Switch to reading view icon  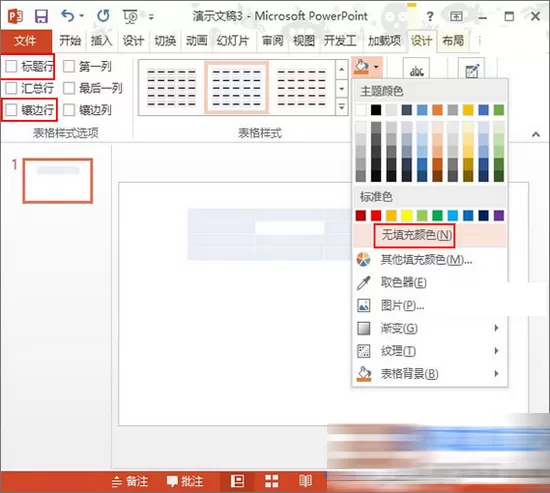coord(306,481)
